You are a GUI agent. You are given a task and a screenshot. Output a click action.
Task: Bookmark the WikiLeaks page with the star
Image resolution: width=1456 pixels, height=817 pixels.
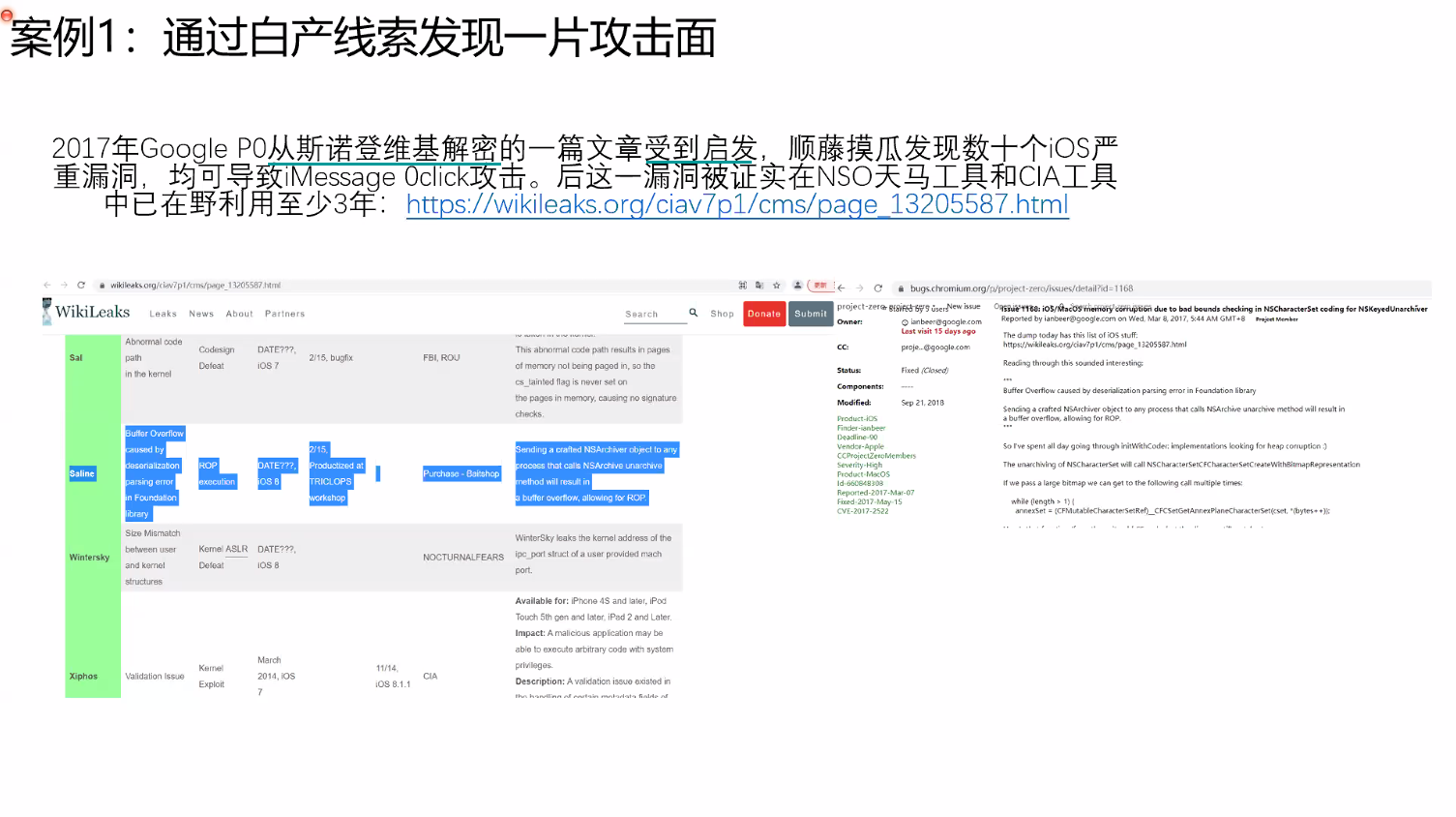pyautogui.click(x=776, y=286)
